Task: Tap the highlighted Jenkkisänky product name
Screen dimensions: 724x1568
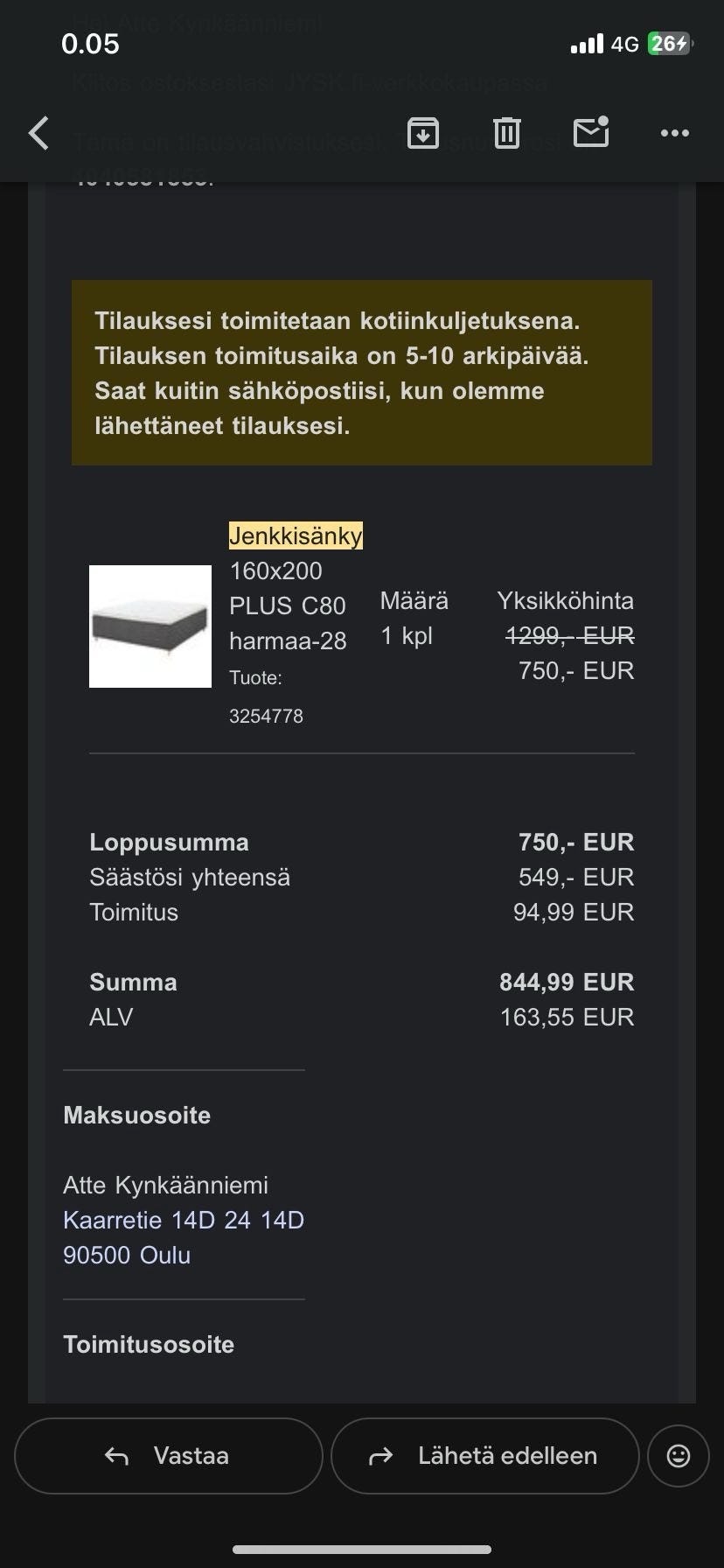Action: tap(296, 535)
